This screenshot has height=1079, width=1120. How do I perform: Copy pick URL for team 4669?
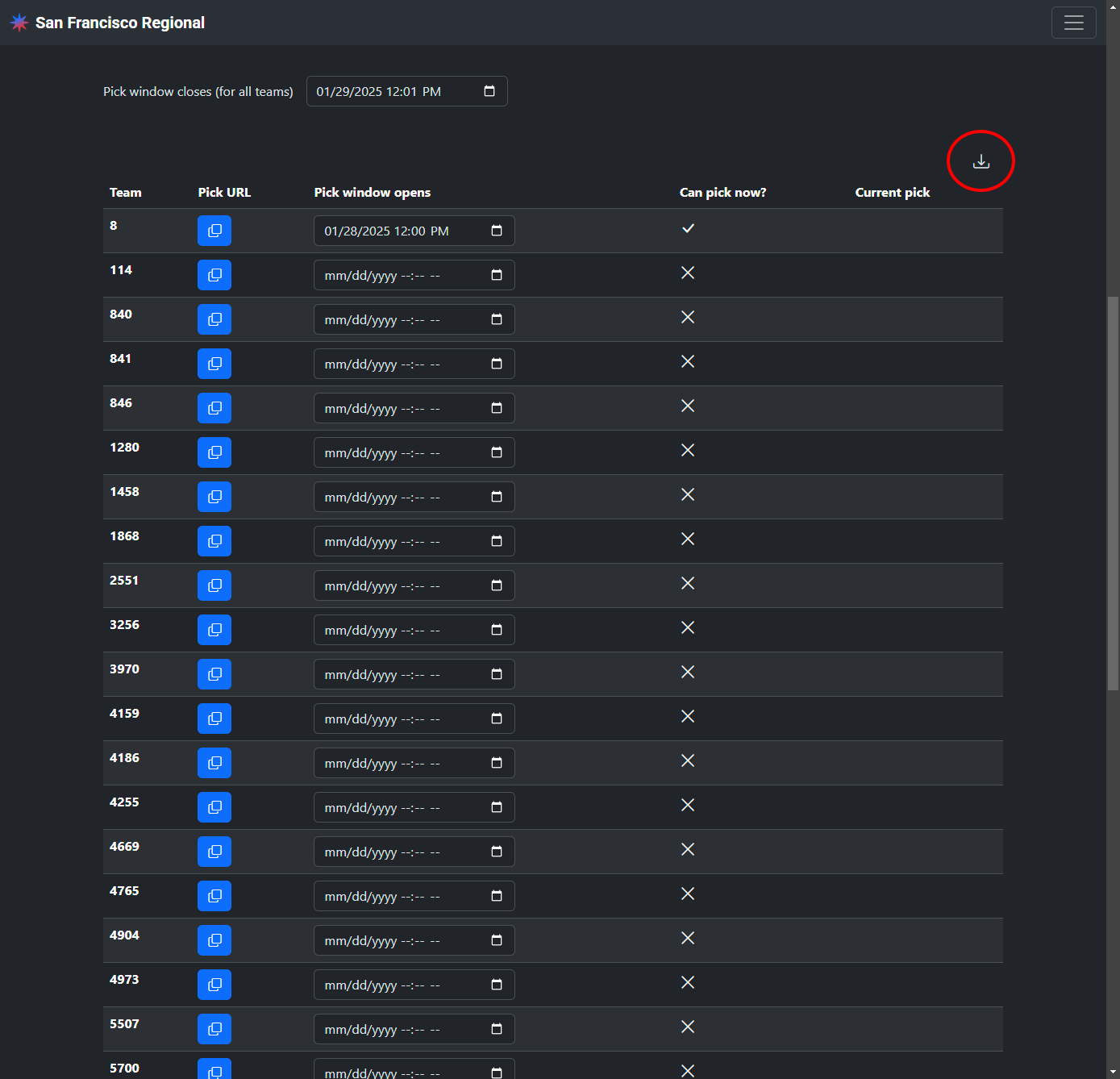(x=214, y=852)
